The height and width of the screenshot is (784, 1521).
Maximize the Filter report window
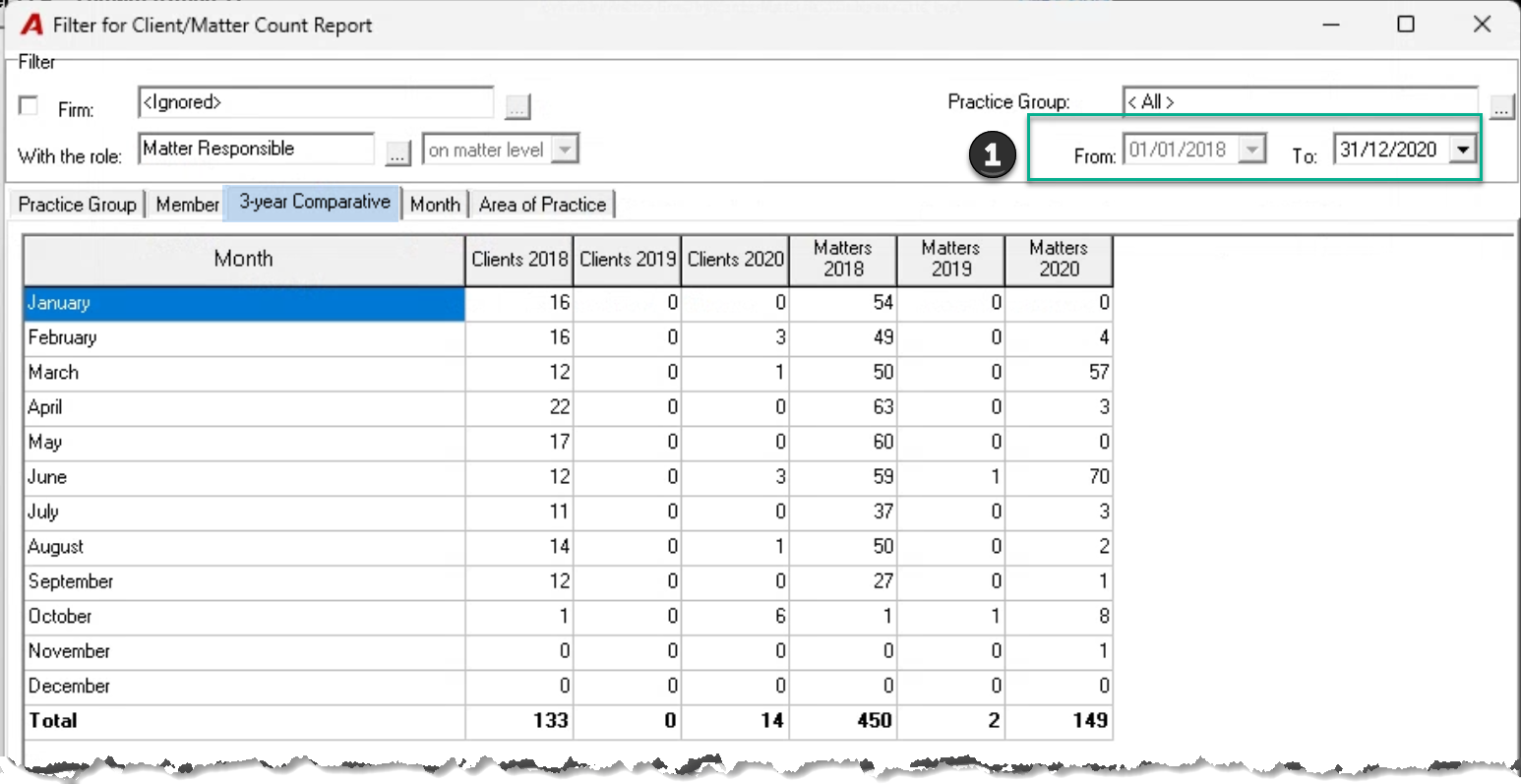point(1406,24)
